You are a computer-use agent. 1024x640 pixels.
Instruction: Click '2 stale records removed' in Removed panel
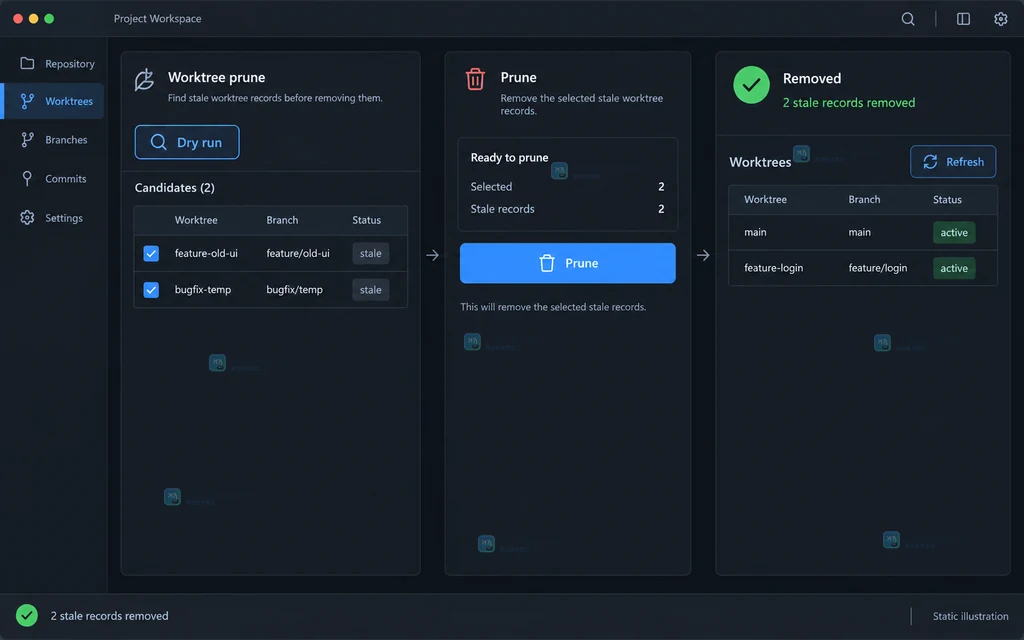[848, 103]
